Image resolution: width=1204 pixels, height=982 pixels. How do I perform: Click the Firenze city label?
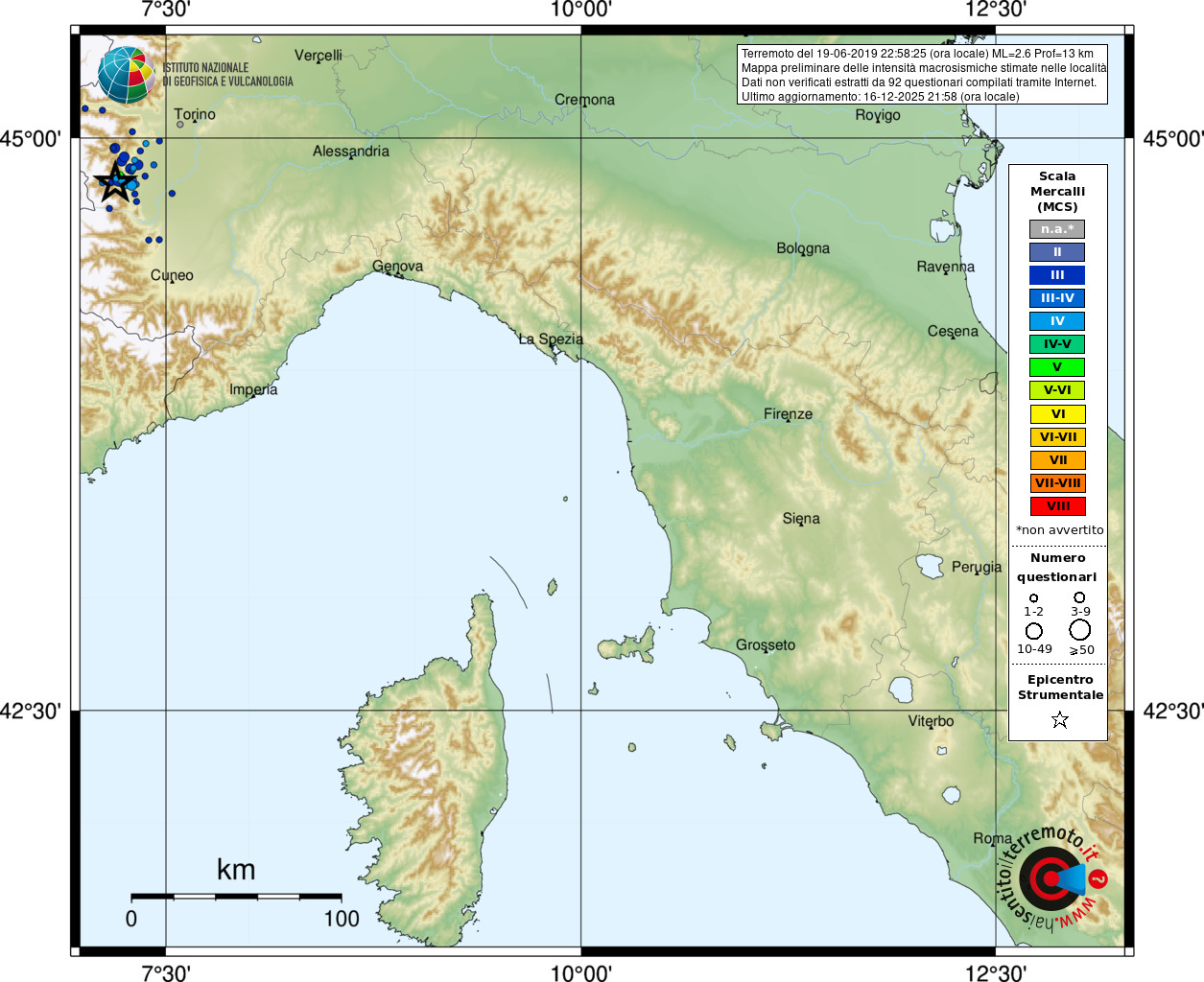788,414
